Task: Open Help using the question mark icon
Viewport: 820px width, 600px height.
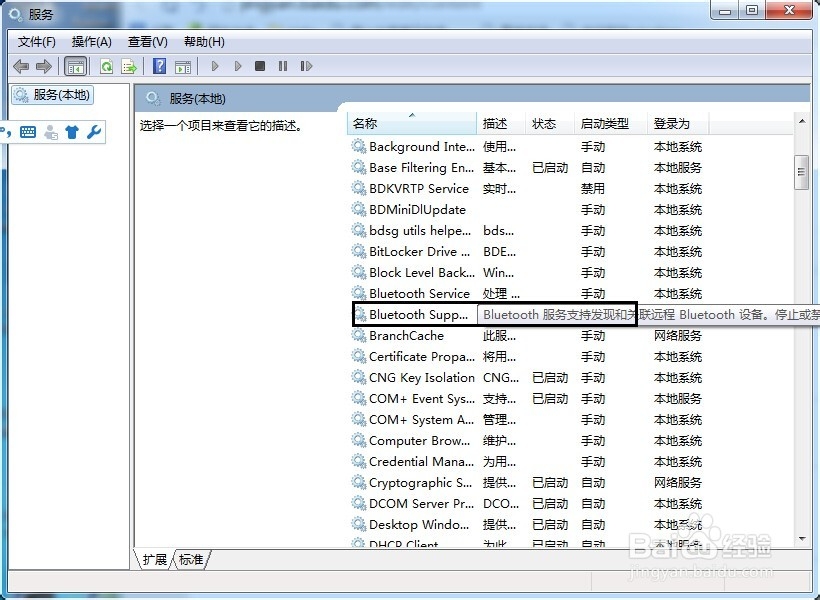Action: [x=159, y=65]
